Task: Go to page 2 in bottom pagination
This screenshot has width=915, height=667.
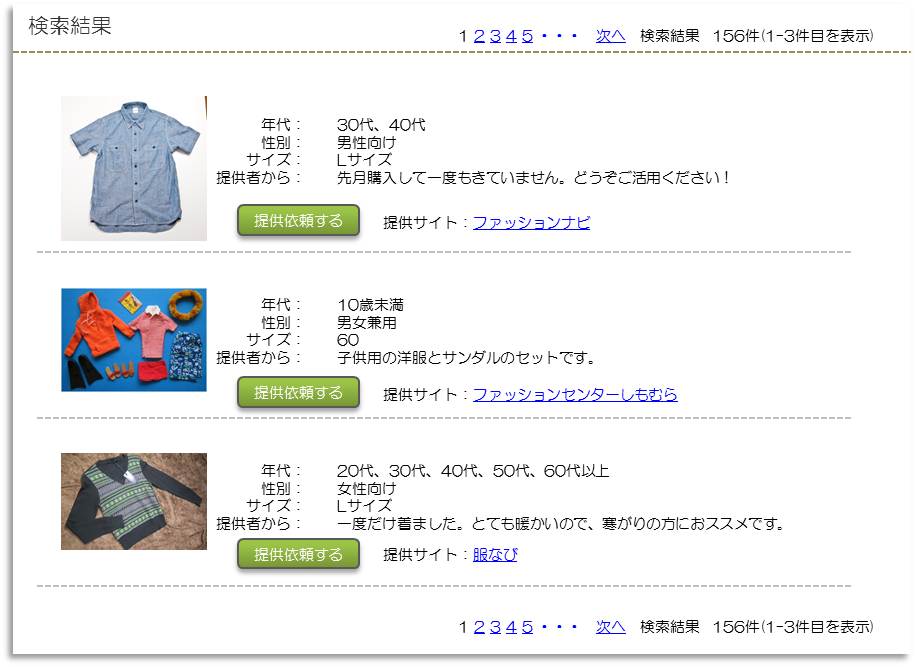Action: (x=479, y=627)
